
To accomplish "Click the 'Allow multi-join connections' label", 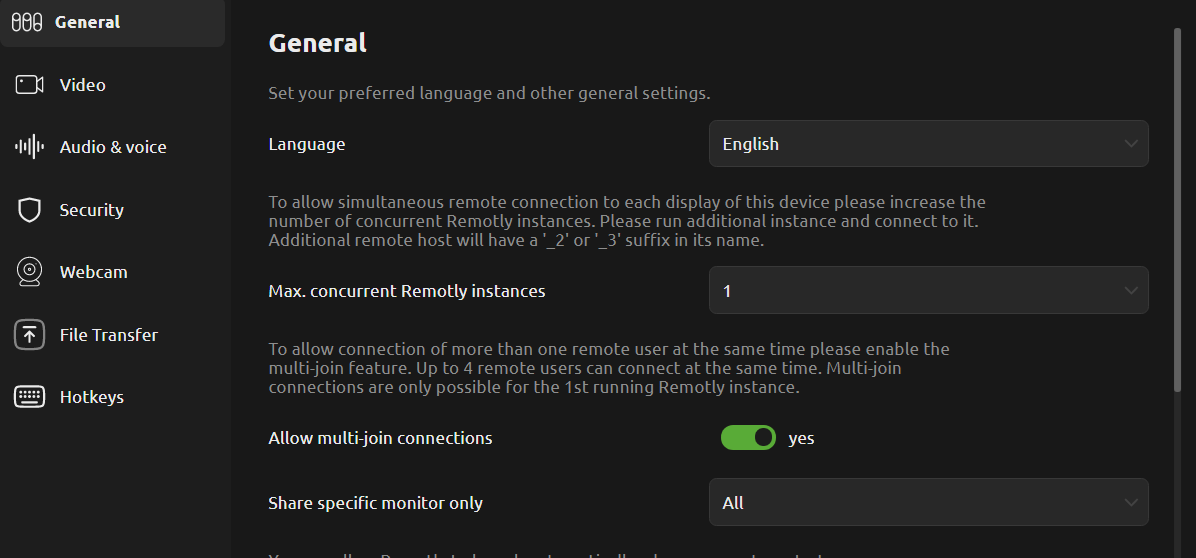I will [x=380, y=438].
